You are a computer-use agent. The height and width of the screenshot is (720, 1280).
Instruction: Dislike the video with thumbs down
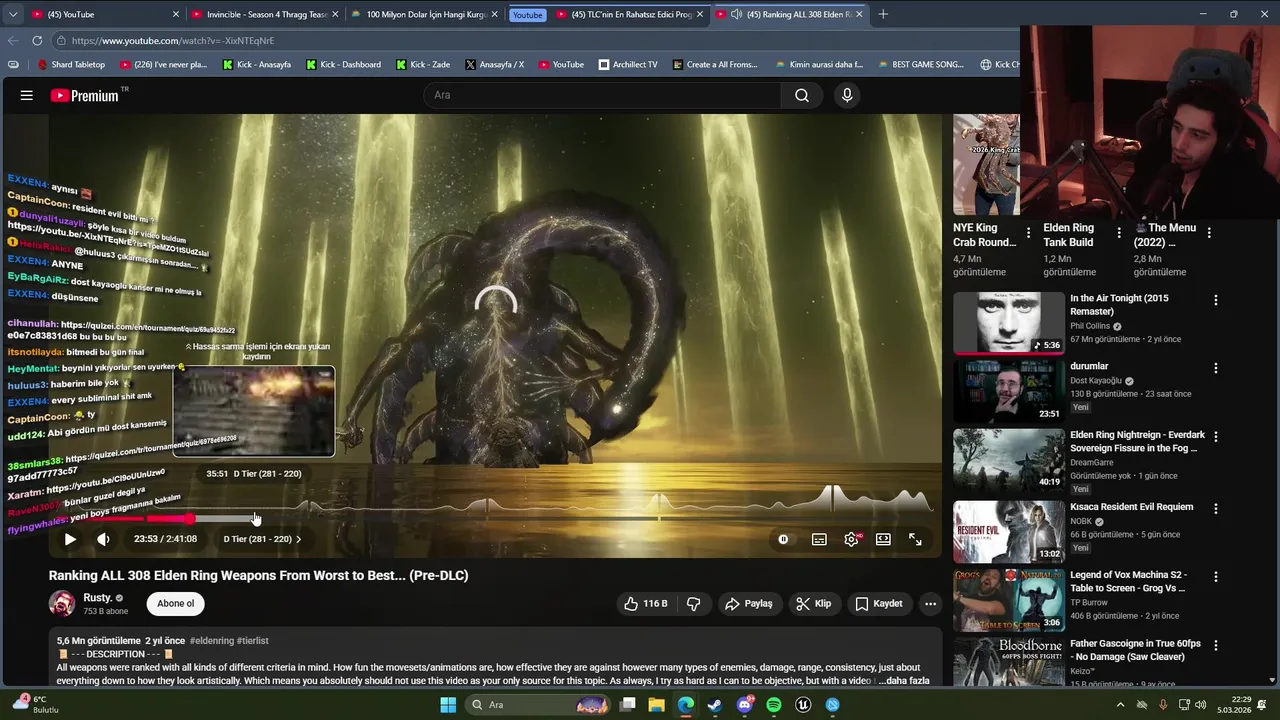pos(693,603)
